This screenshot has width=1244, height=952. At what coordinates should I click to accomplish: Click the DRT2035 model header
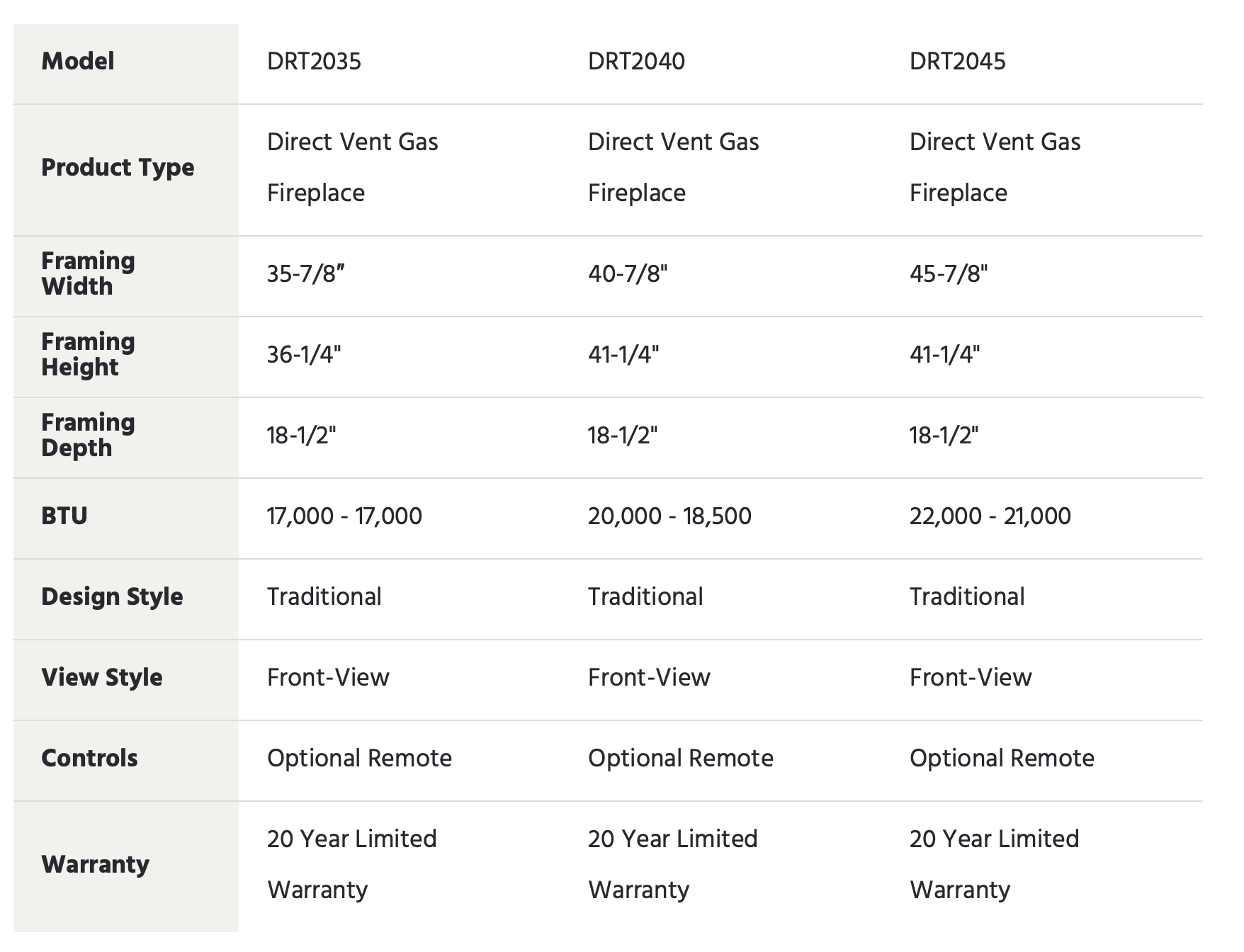pyautogui.click(x=314, y=61)
